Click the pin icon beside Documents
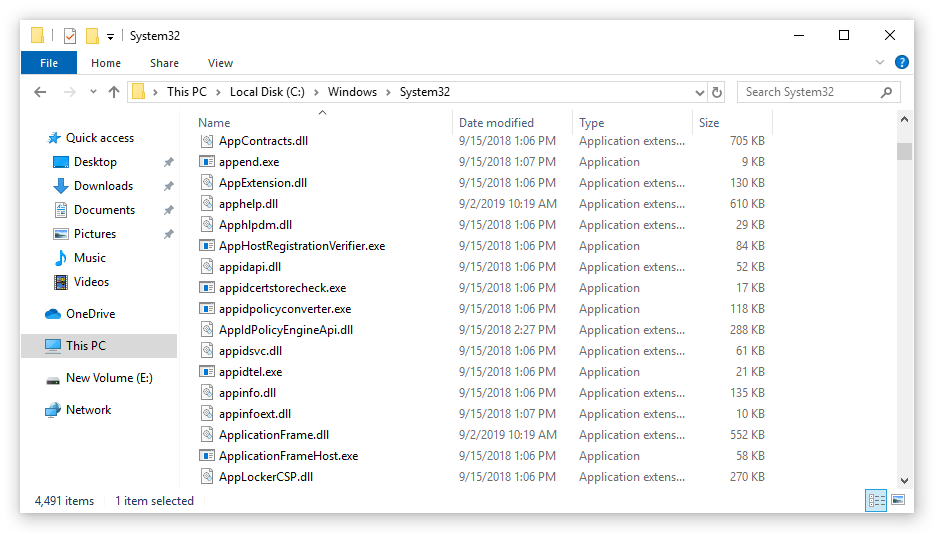Image resolution: width=937 pixels, height=535 pixels. click(x=169, y=210)
